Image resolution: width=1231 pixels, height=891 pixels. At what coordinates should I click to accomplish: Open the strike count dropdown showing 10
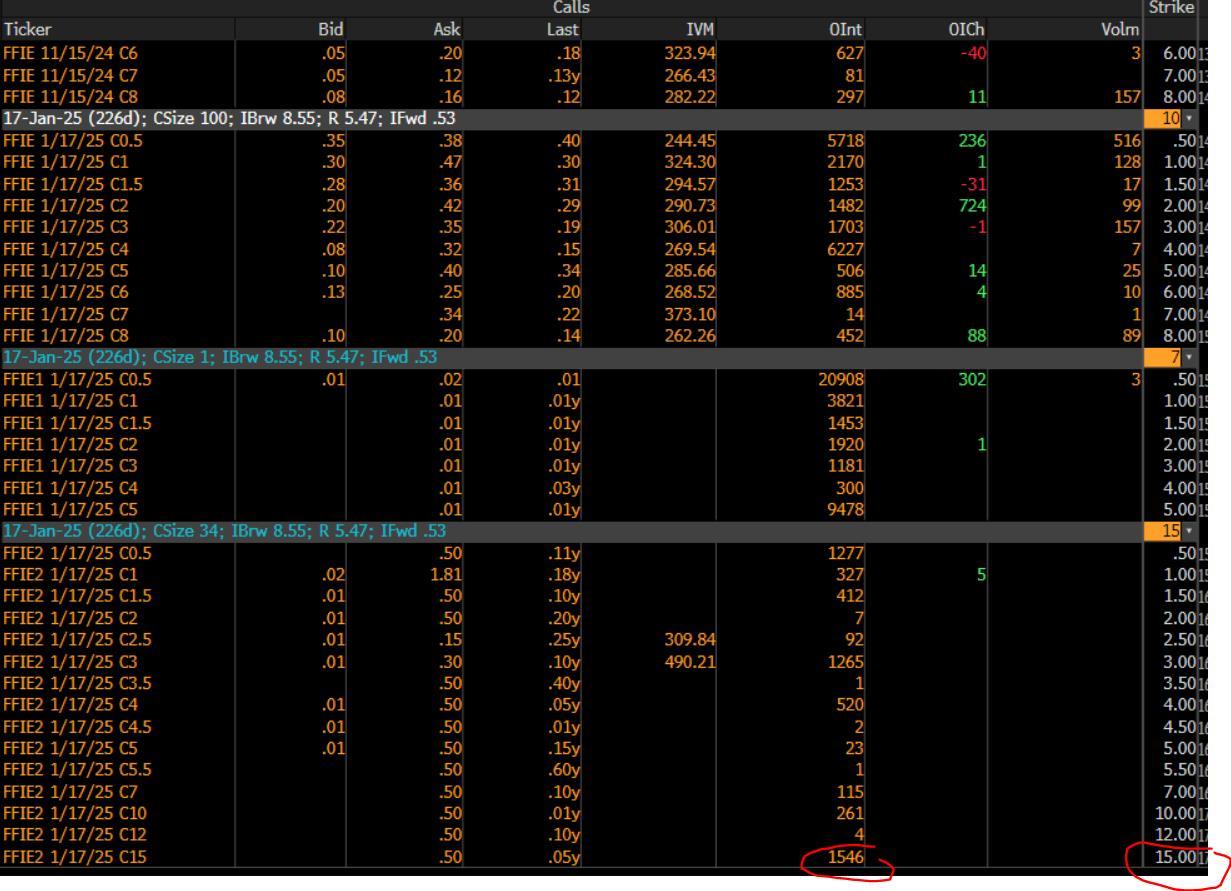coord(1171,119)
